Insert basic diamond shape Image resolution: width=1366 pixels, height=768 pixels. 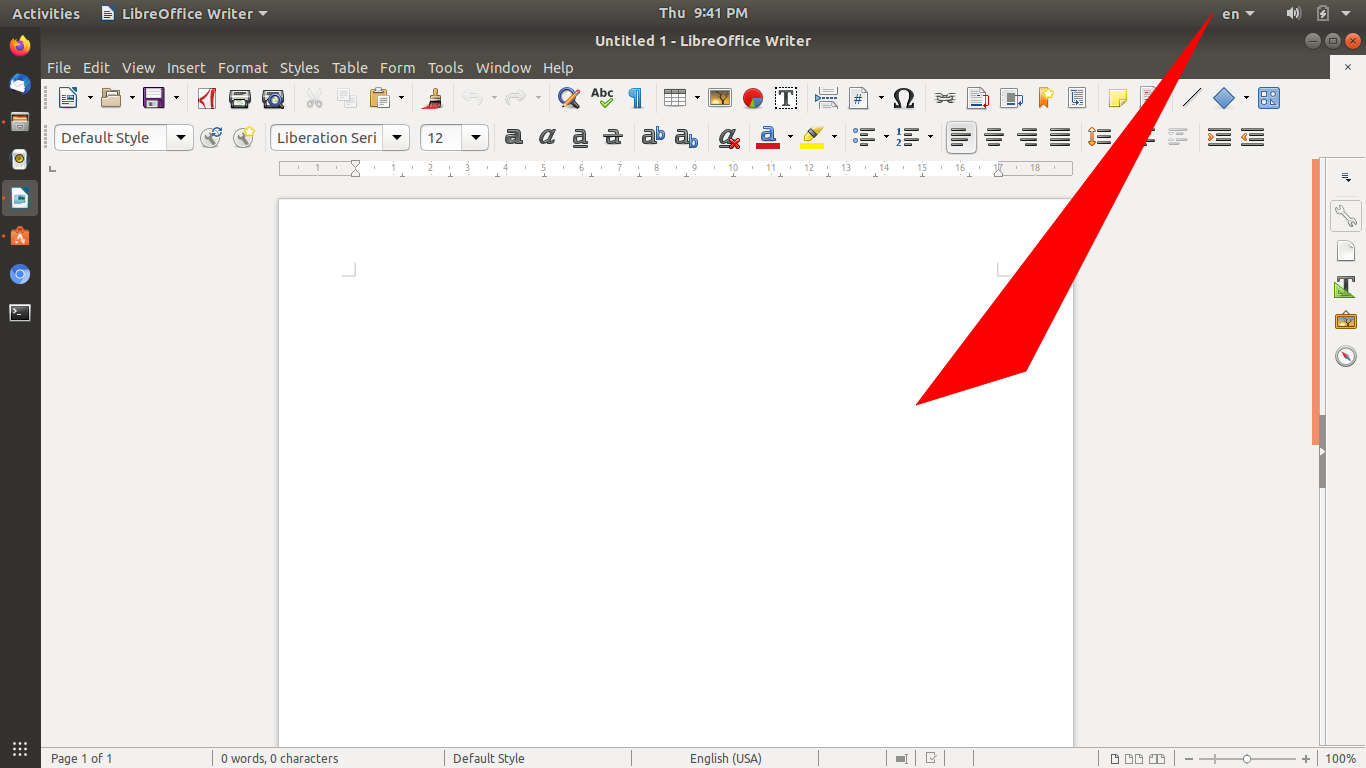1224,98
